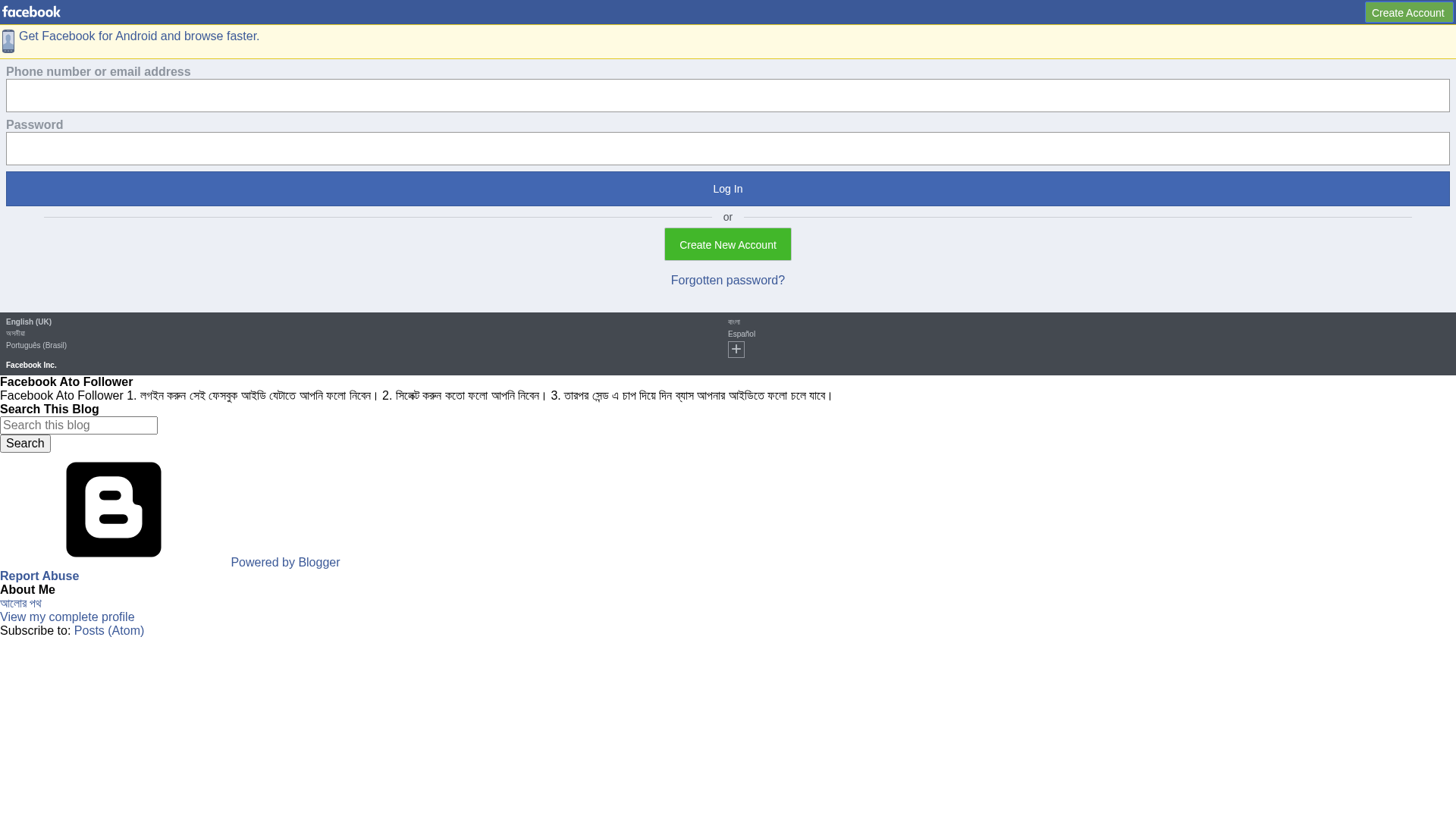Viewport: 1456px width, 819px height.
Task: Open Powered by Blogger link
Action: pyautogui.click(x=285, y=563)
